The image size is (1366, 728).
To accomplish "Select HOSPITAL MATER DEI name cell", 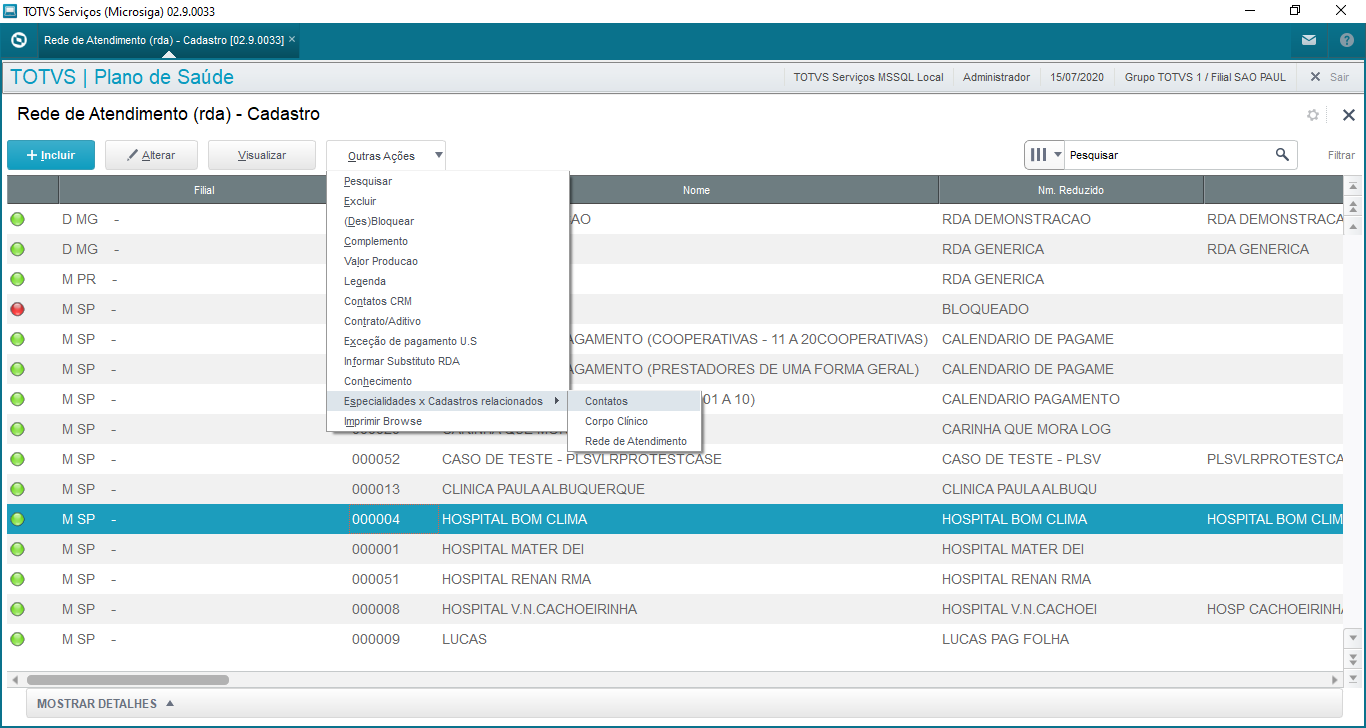I will pos(513,549).
